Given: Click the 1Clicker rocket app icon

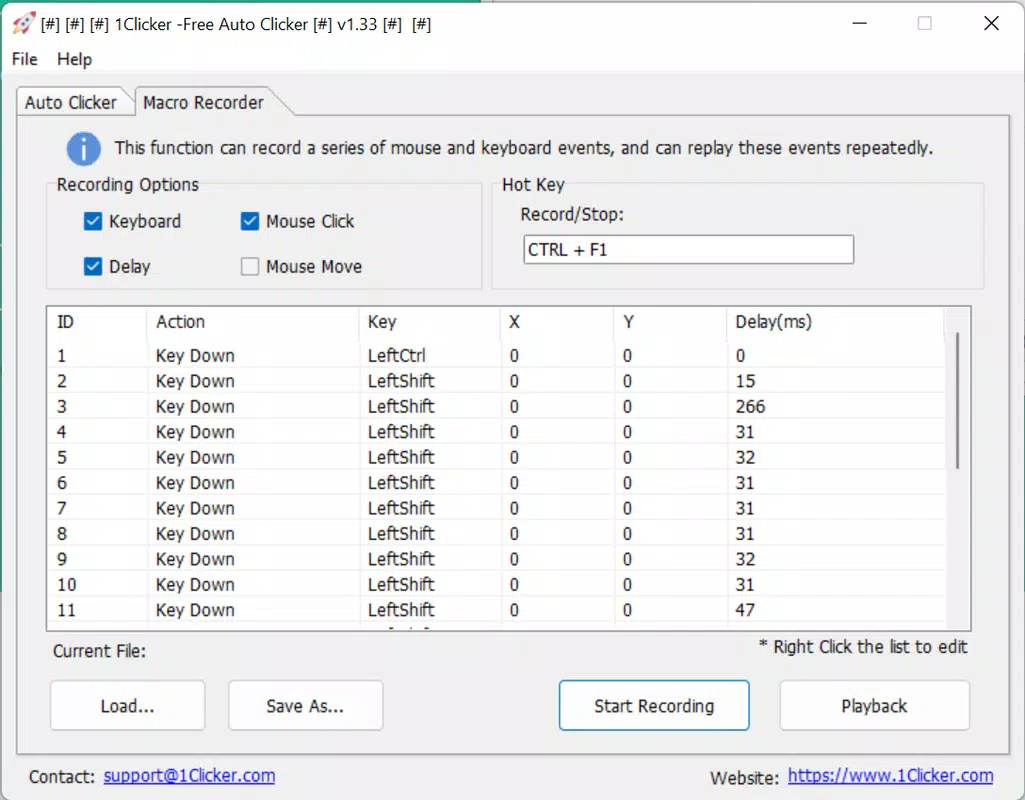Looking at the screenshot, I should (x=24, y=24).
